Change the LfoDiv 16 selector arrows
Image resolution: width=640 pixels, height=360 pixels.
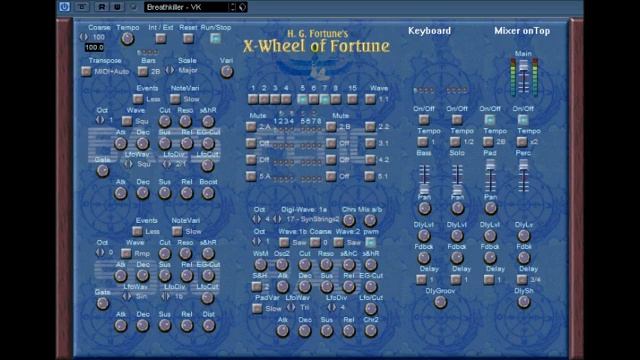coord(166,296)
